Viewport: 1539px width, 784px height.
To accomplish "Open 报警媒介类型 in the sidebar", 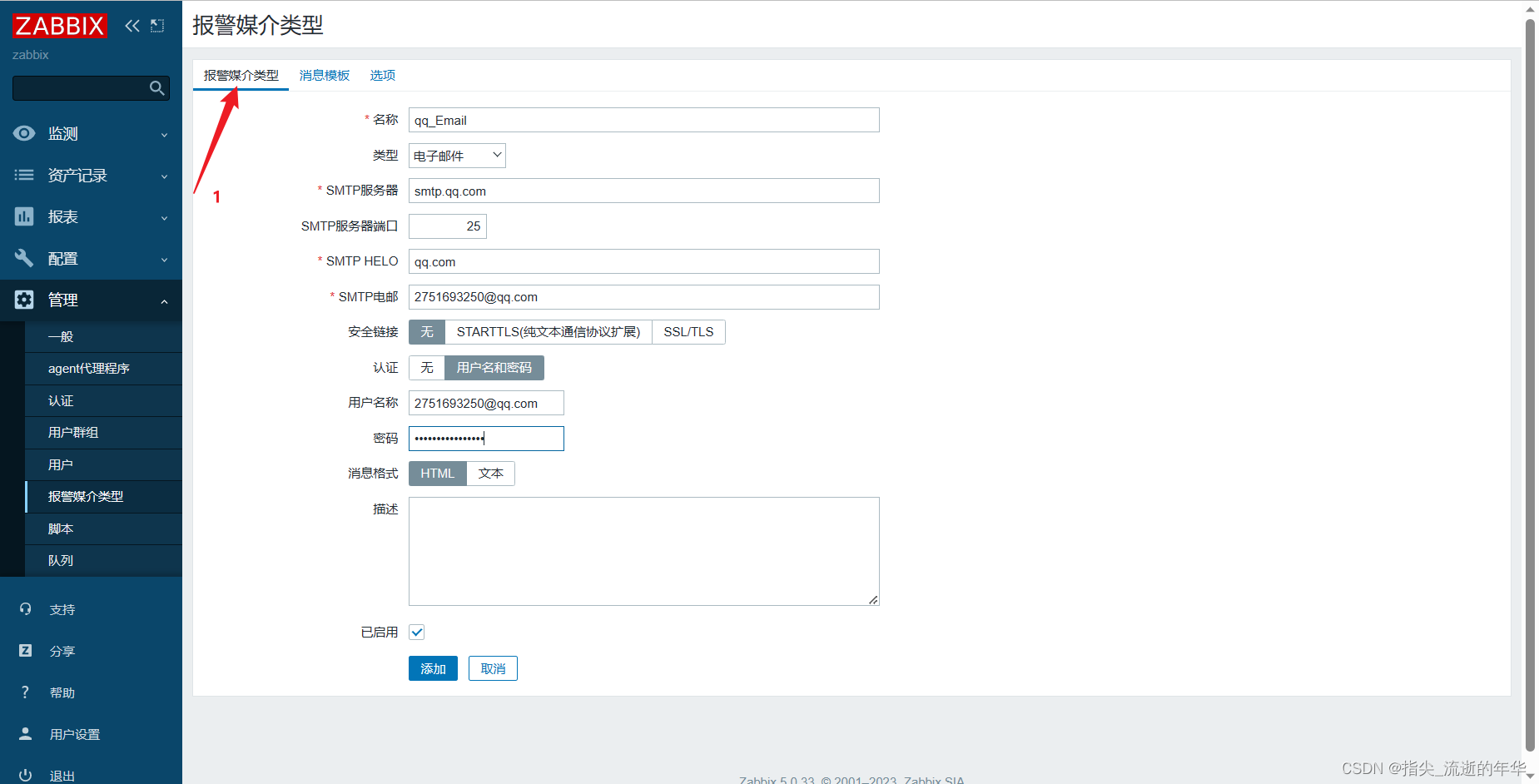I will [x=103, y=497].
